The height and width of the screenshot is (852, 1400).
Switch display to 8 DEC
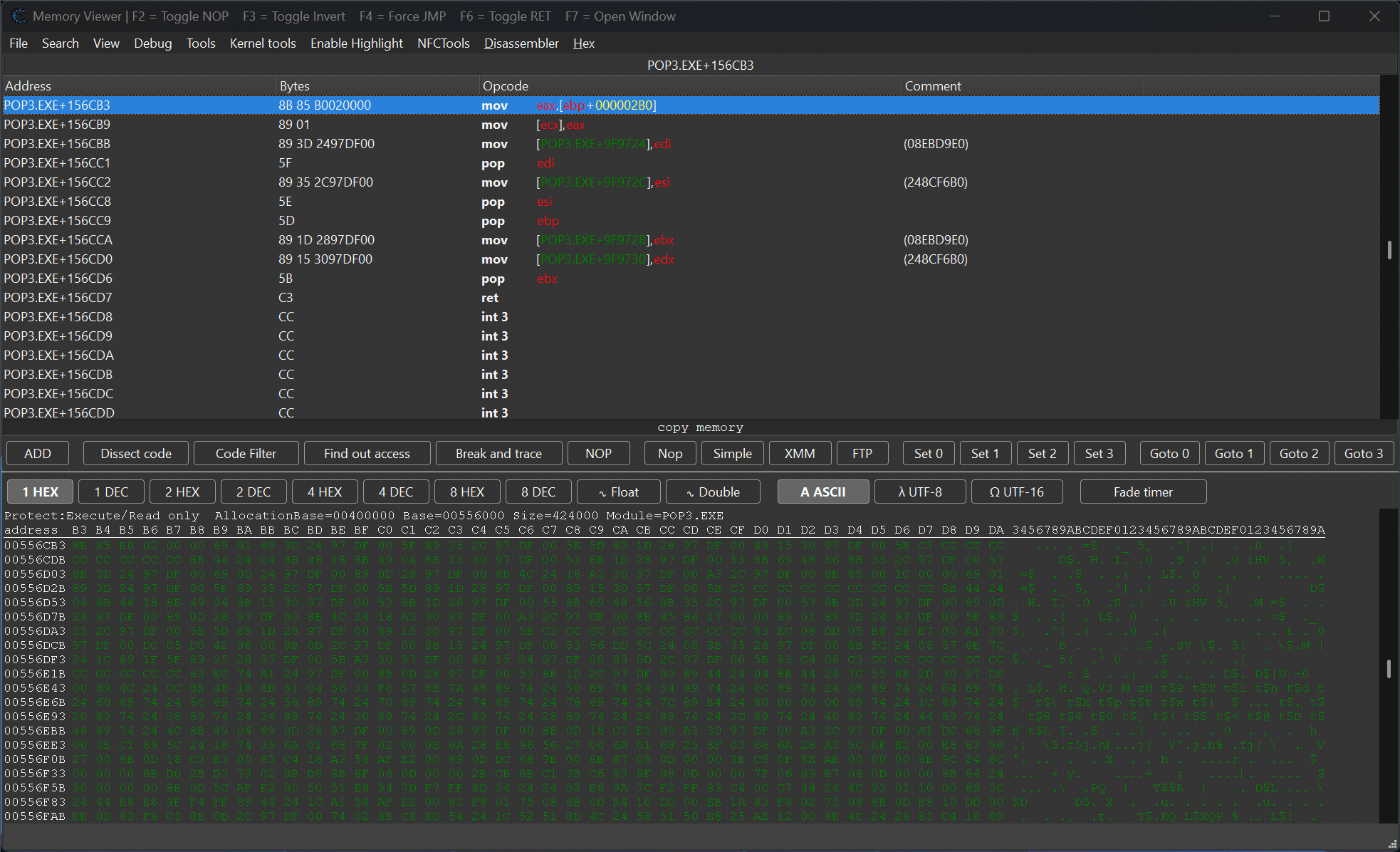(538, 492)
